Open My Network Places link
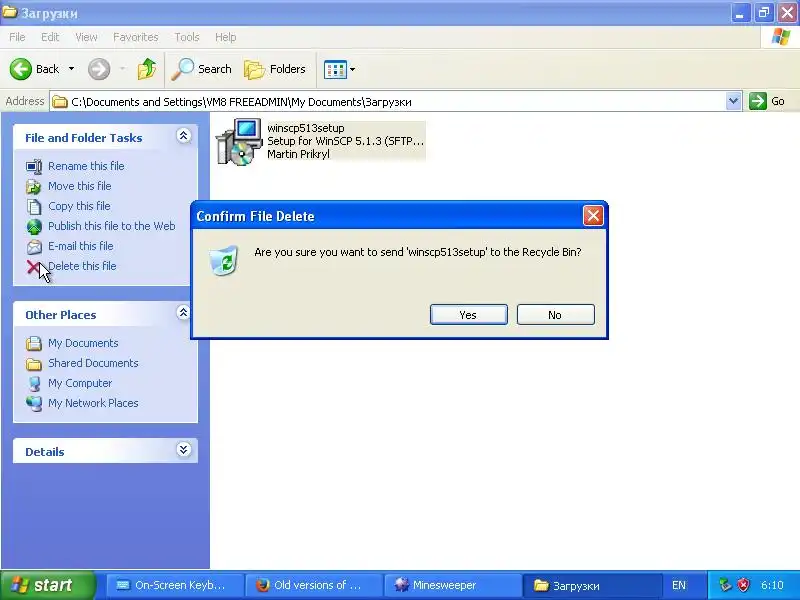The image size is (800, 600). click(93, 403)
